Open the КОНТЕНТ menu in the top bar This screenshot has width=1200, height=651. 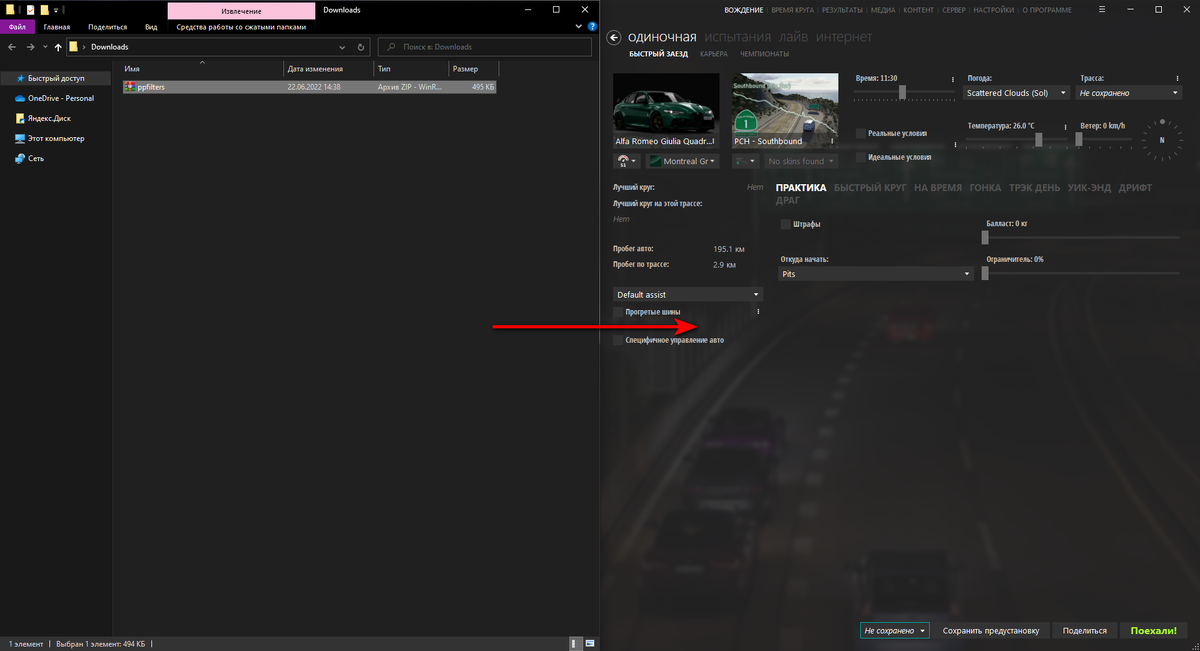[x=919, y=9]
